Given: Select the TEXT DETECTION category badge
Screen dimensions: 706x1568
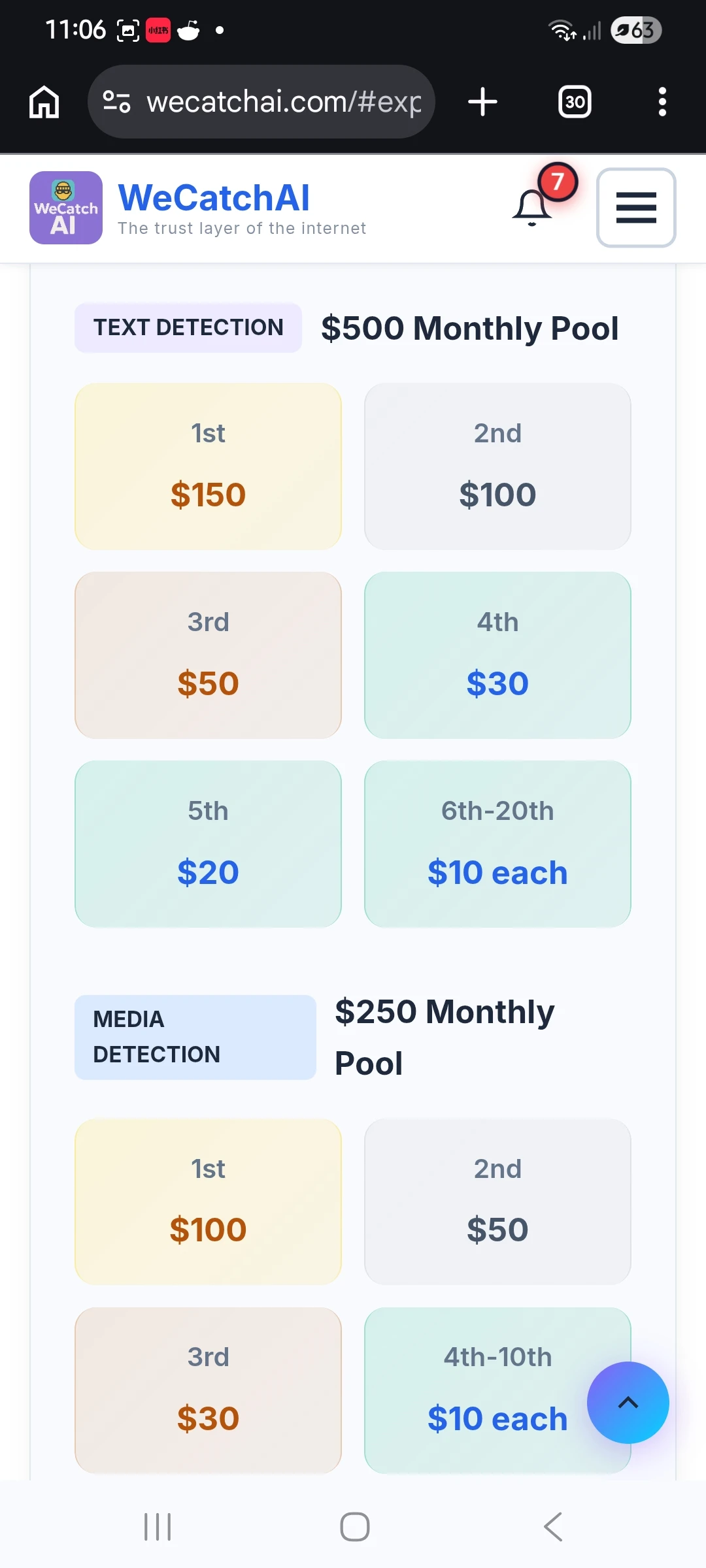Looking at the screenshot, I should point(188,327).
